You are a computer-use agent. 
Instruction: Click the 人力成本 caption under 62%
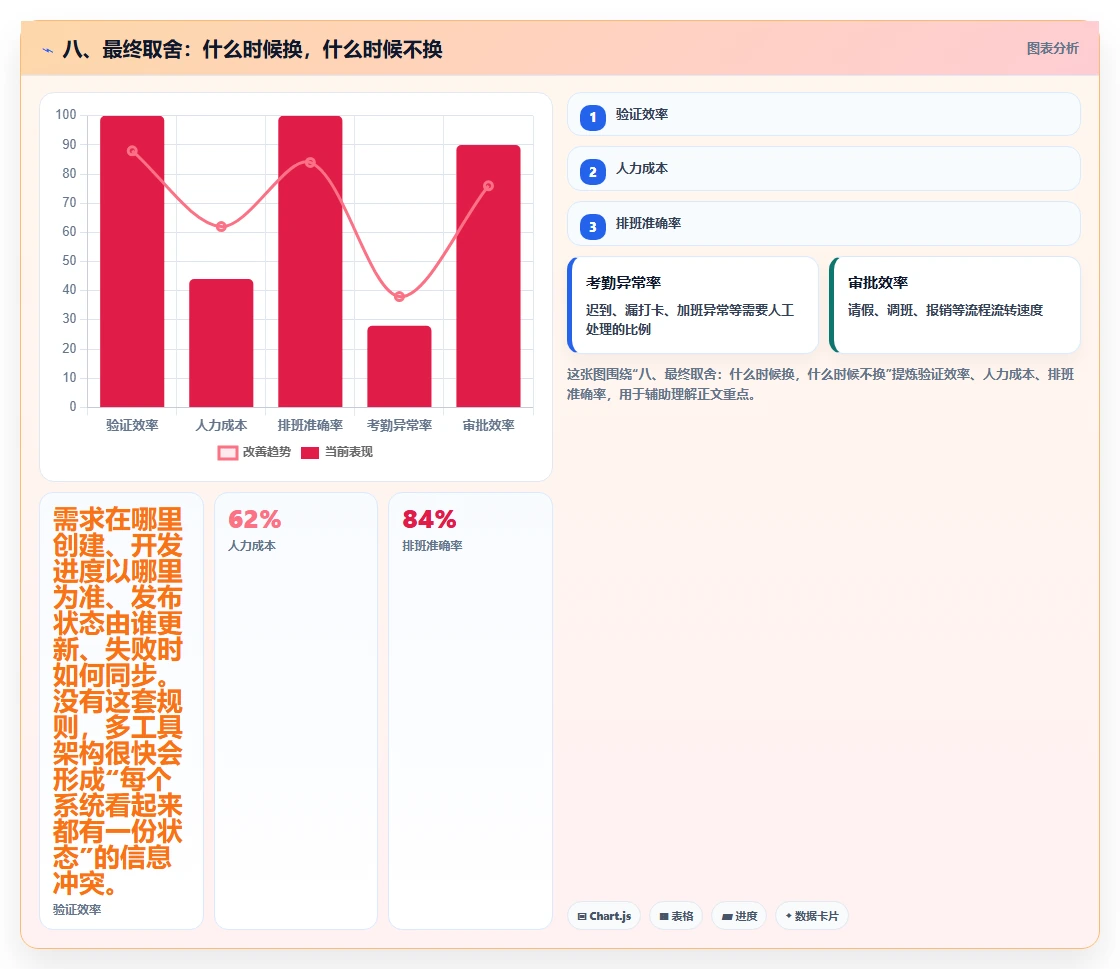(252, 546)
